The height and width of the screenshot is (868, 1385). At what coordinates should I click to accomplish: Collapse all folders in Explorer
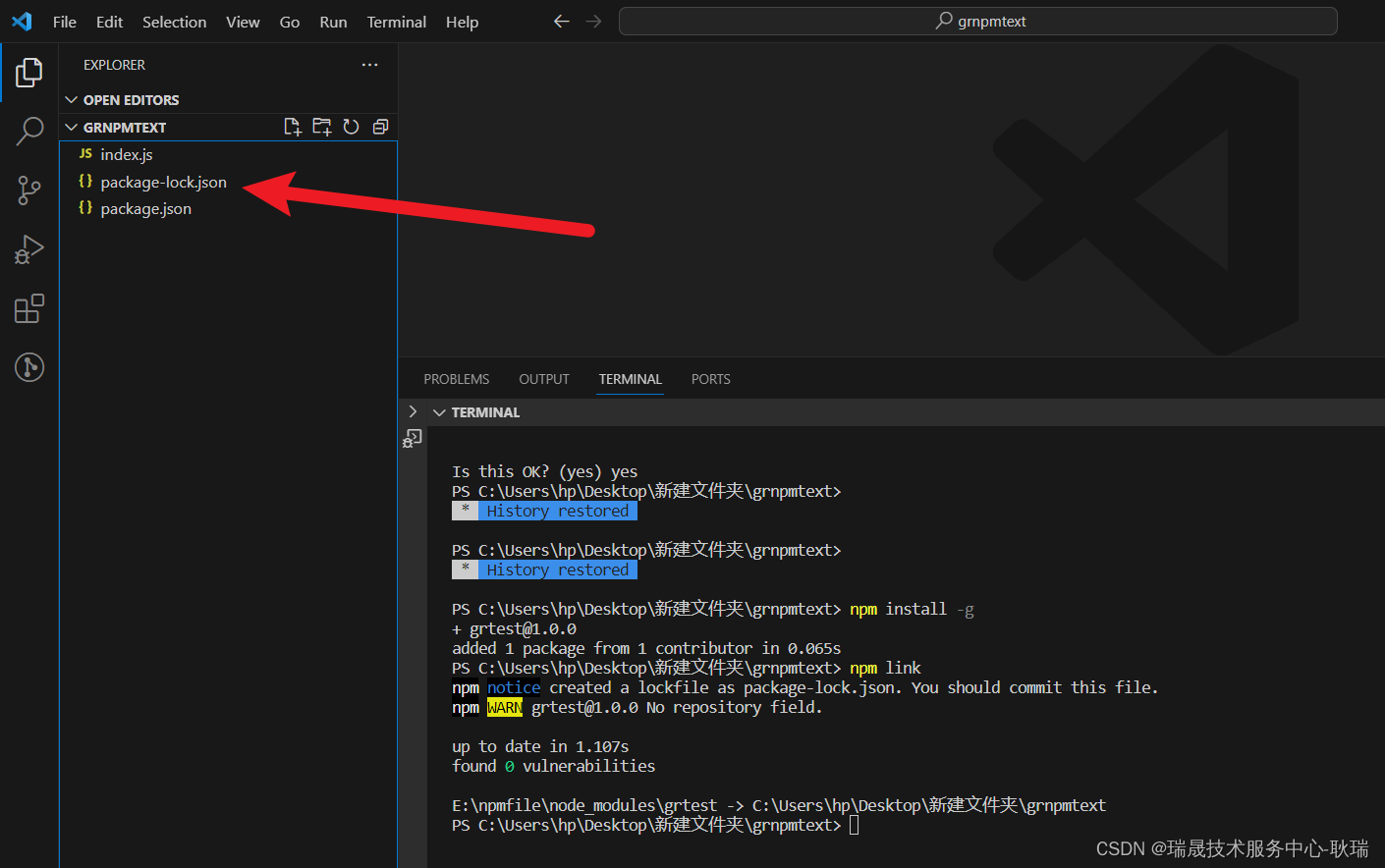pos(380,127)
